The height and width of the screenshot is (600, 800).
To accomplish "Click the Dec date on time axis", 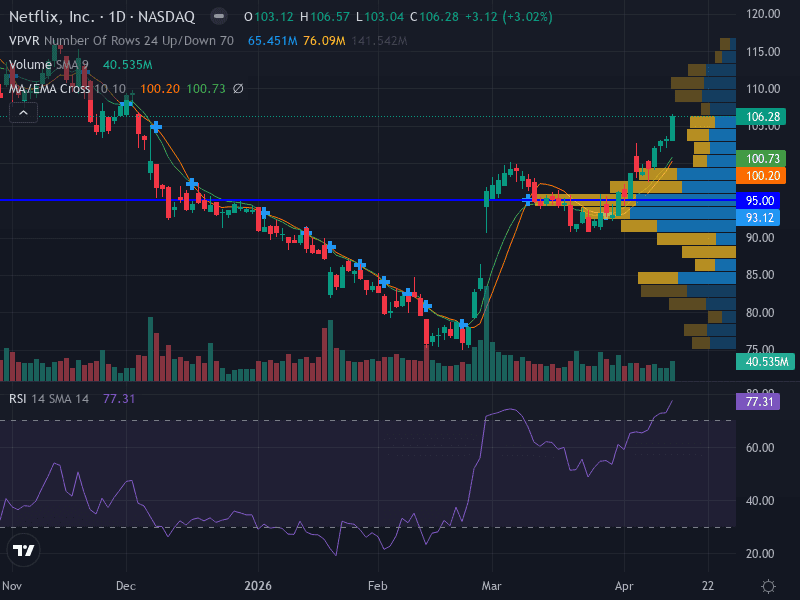I will [126, 586].
